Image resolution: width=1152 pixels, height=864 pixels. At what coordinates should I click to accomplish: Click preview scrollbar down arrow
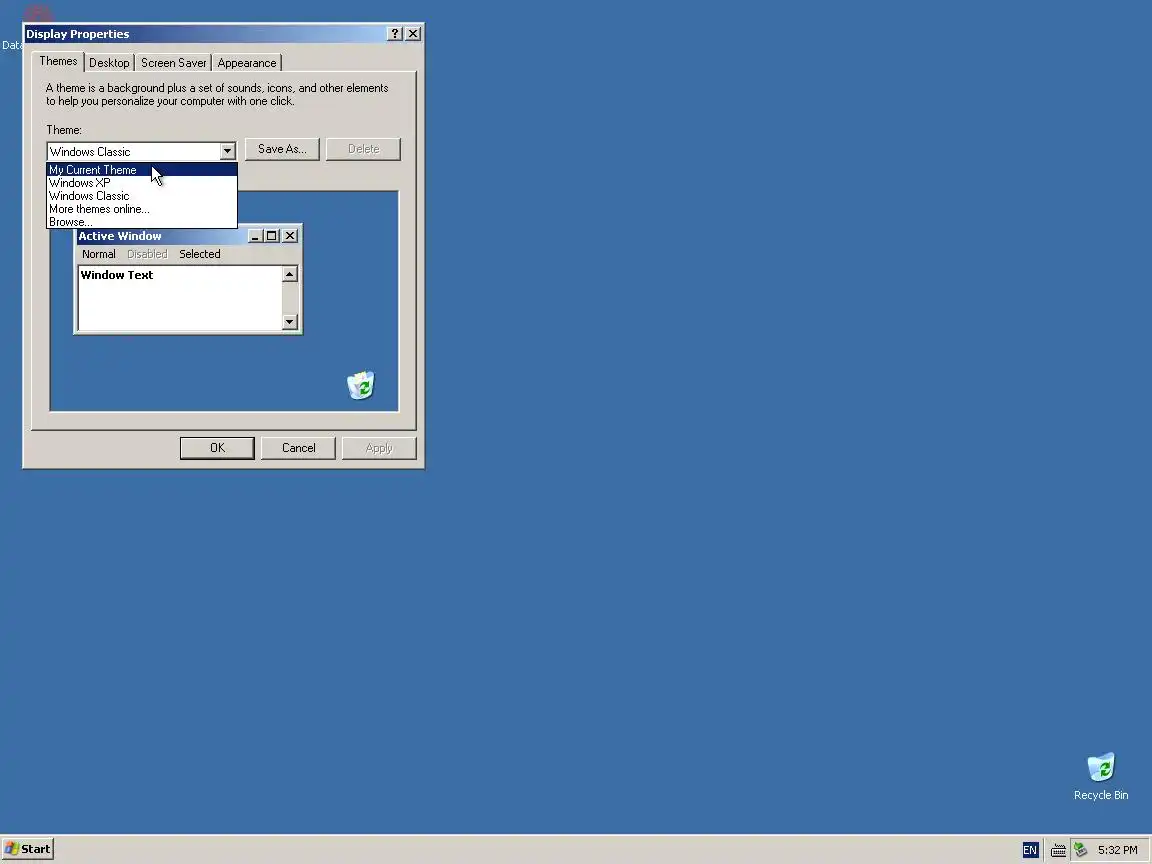289,322
